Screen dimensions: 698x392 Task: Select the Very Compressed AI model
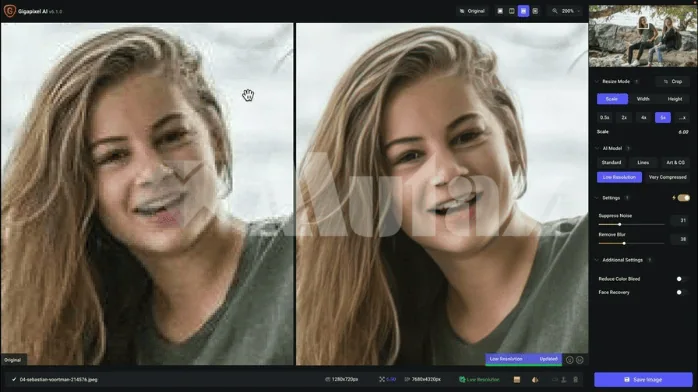tap(667, 177)
